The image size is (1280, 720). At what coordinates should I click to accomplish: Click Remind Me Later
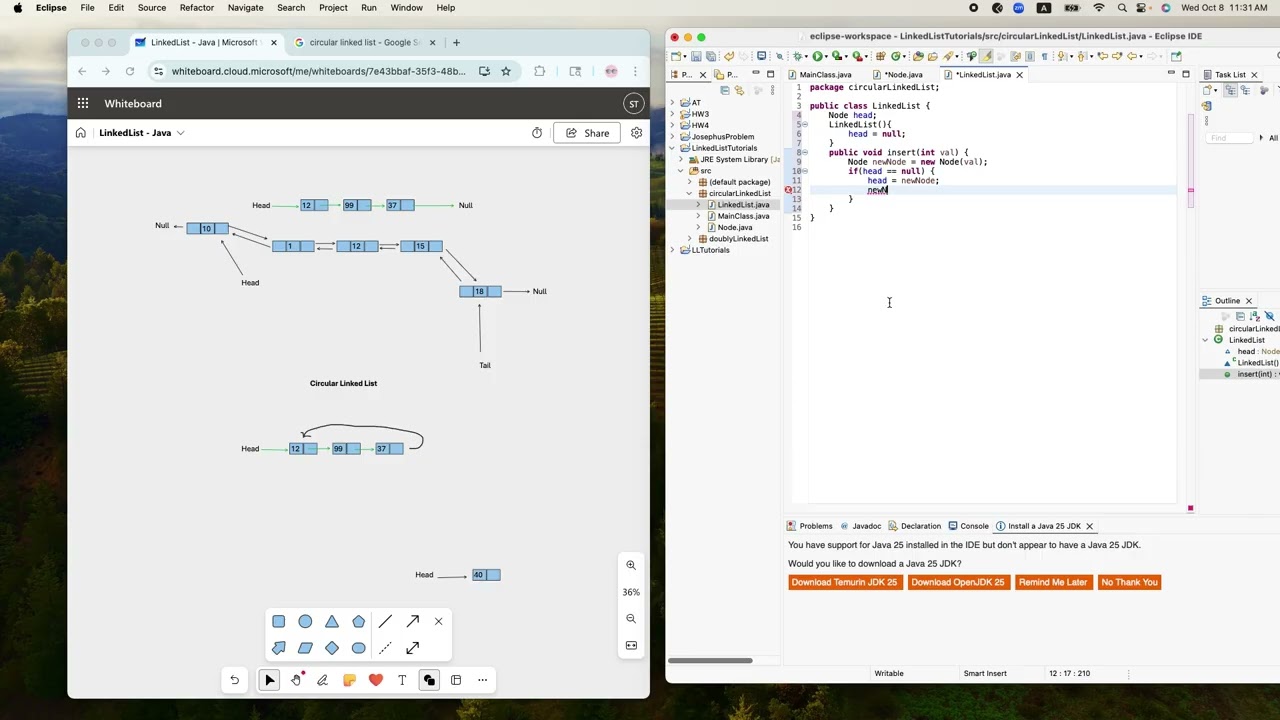click(x=1052, y=582)
